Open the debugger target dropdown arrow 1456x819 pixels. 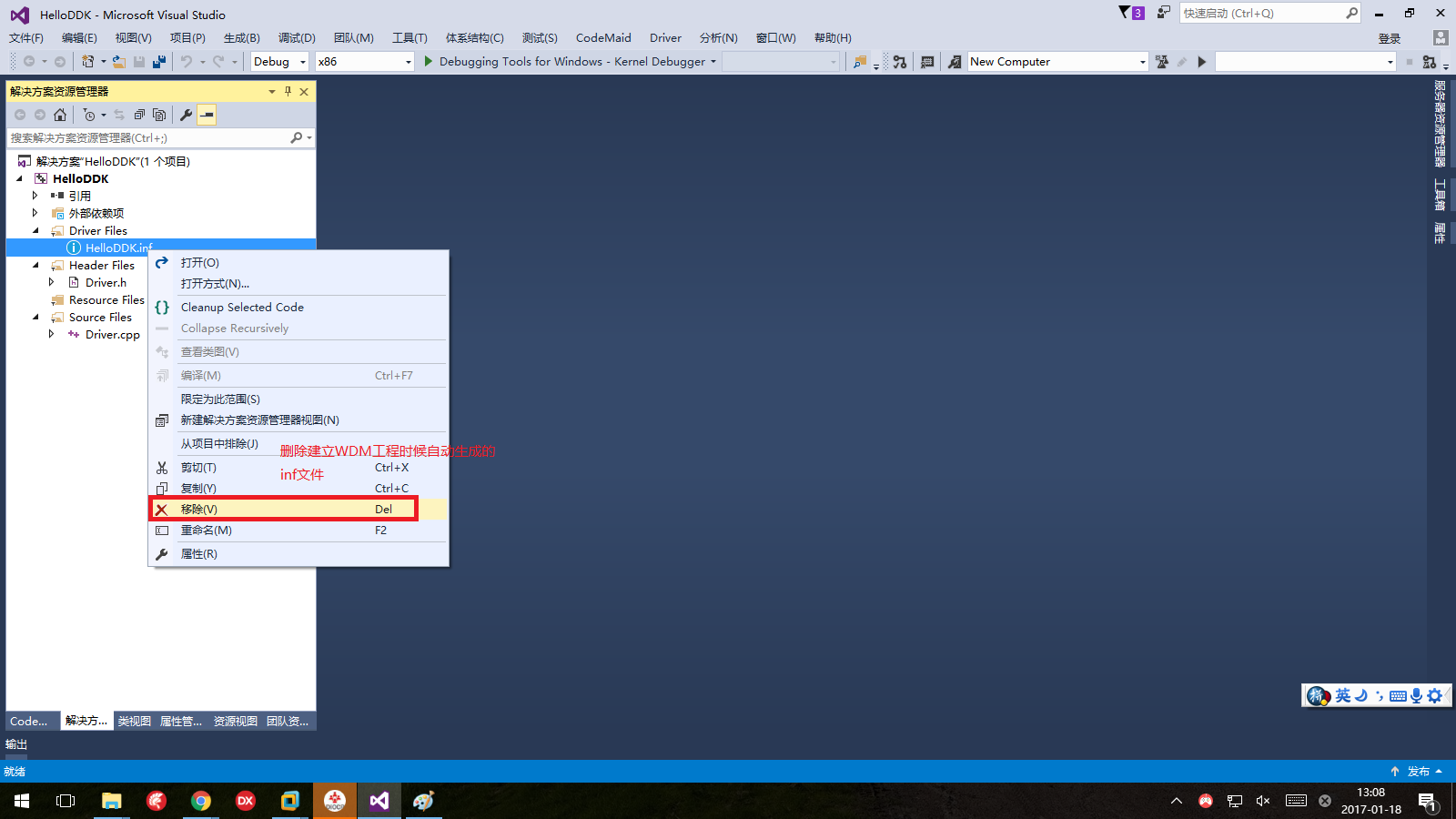(x=713, y=62)
